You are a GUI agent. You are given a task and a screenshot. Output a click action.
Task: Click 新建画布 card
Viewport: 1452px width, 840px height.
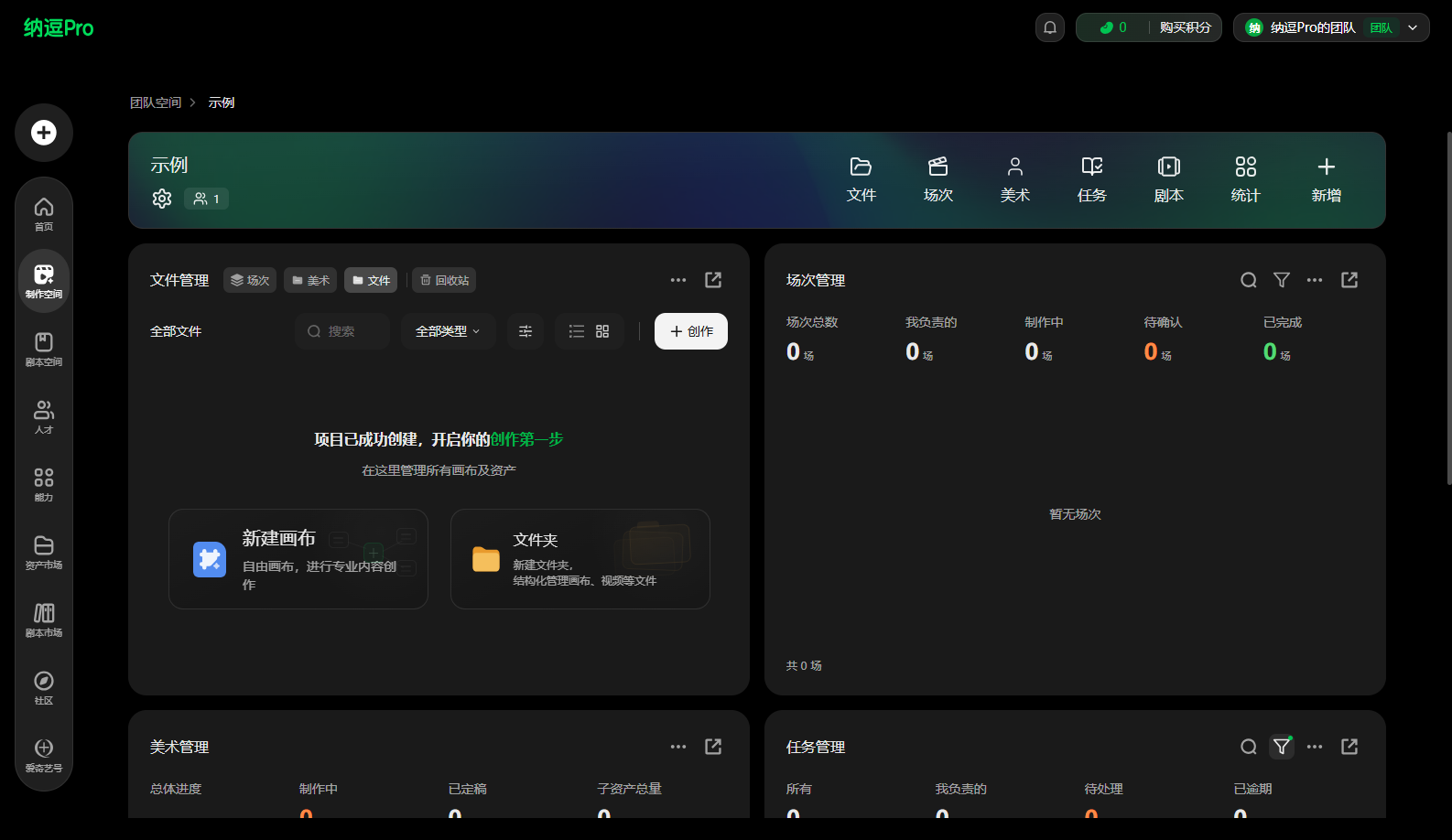pos(298,559)
